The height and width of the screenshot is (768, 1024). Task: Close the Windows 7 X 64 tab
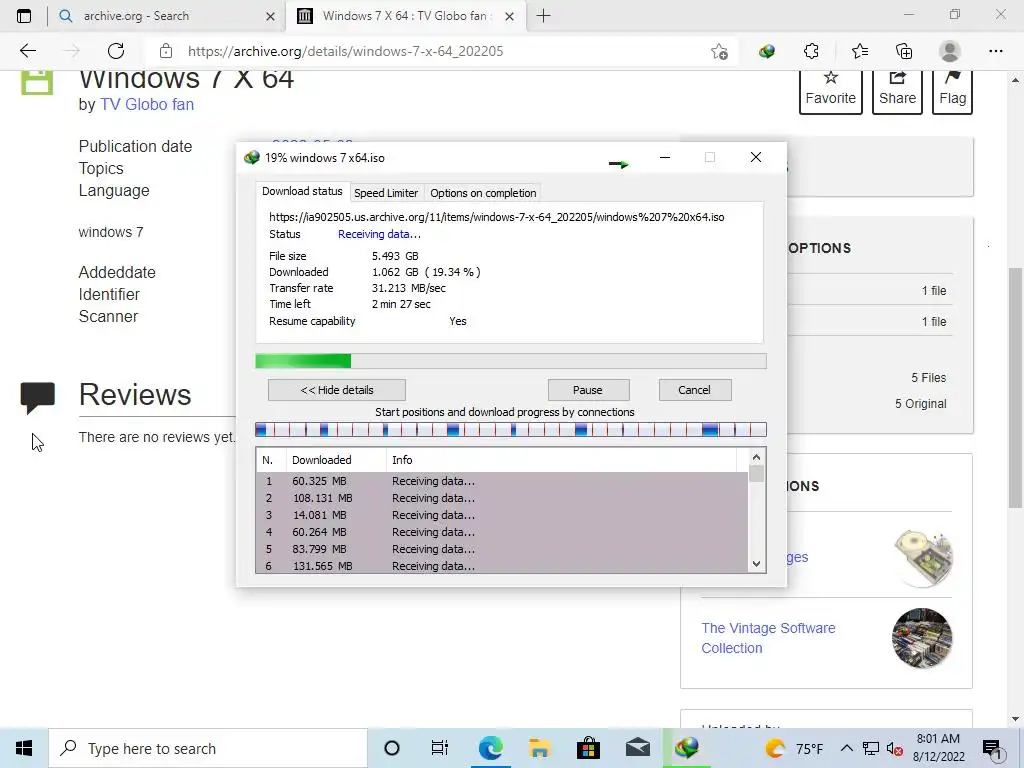[509, 16]
